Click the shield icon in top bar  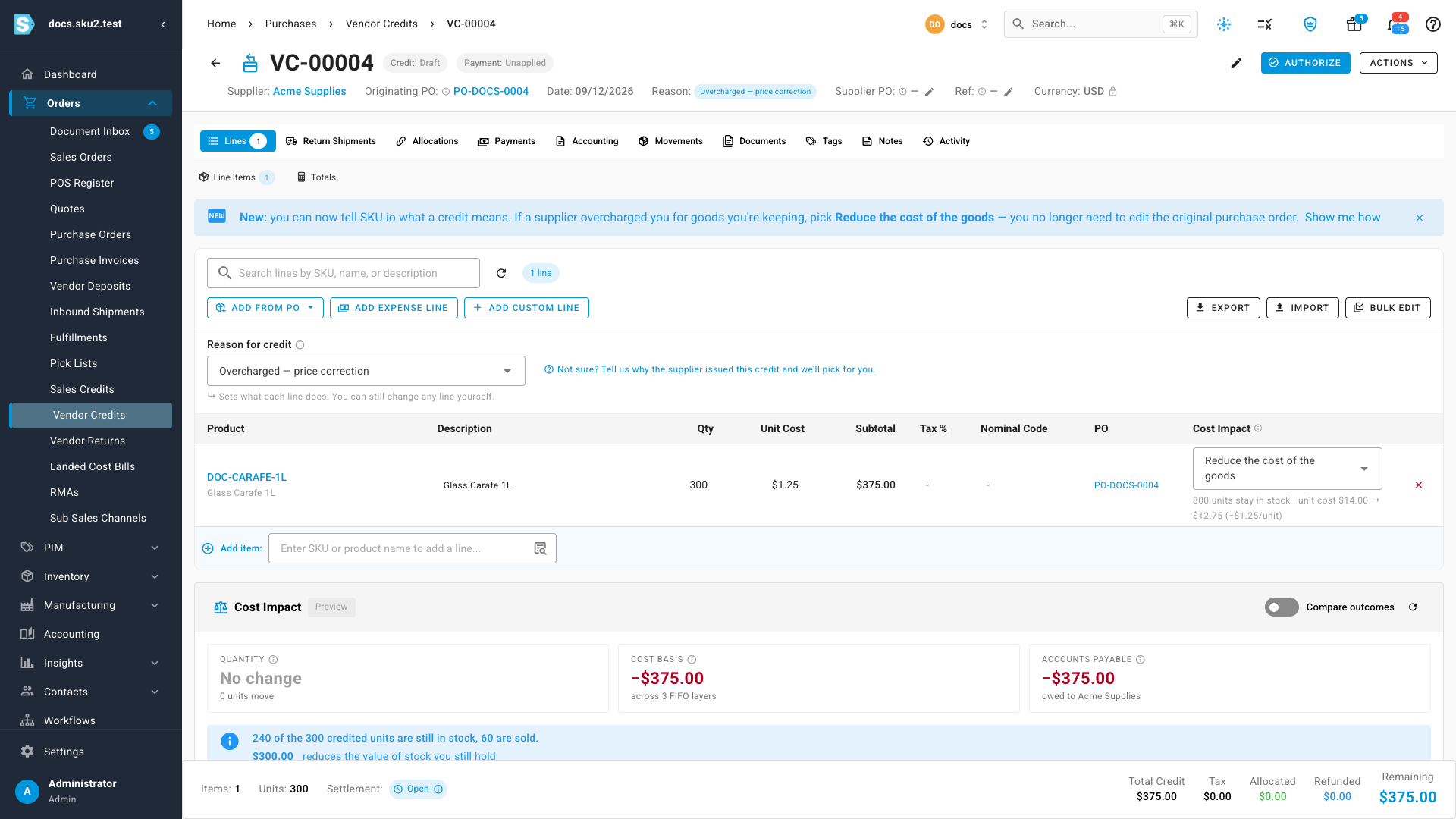[x=1310, y=24]
